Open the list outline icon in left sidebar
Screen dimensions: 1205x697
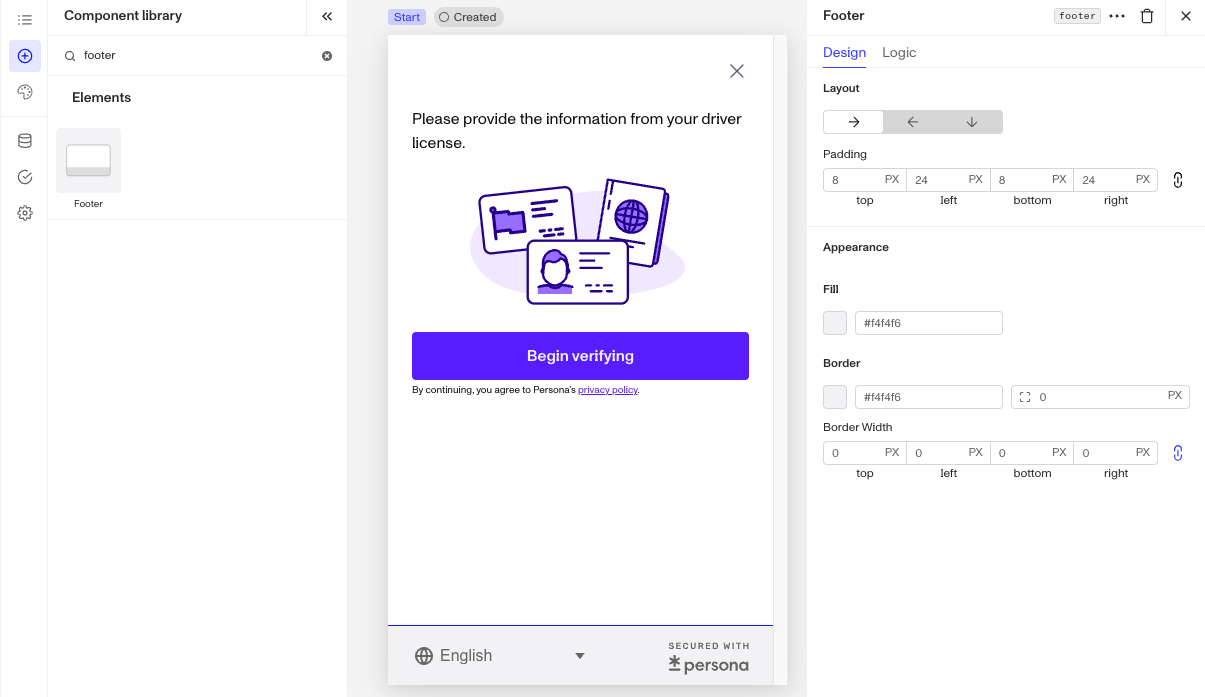pos(25,20)
